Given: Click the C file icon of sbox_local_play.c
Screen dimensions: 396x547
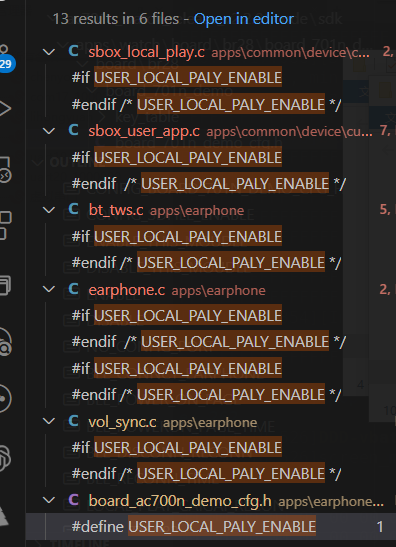Looking at the screenshot, I should tap(74, 52).
